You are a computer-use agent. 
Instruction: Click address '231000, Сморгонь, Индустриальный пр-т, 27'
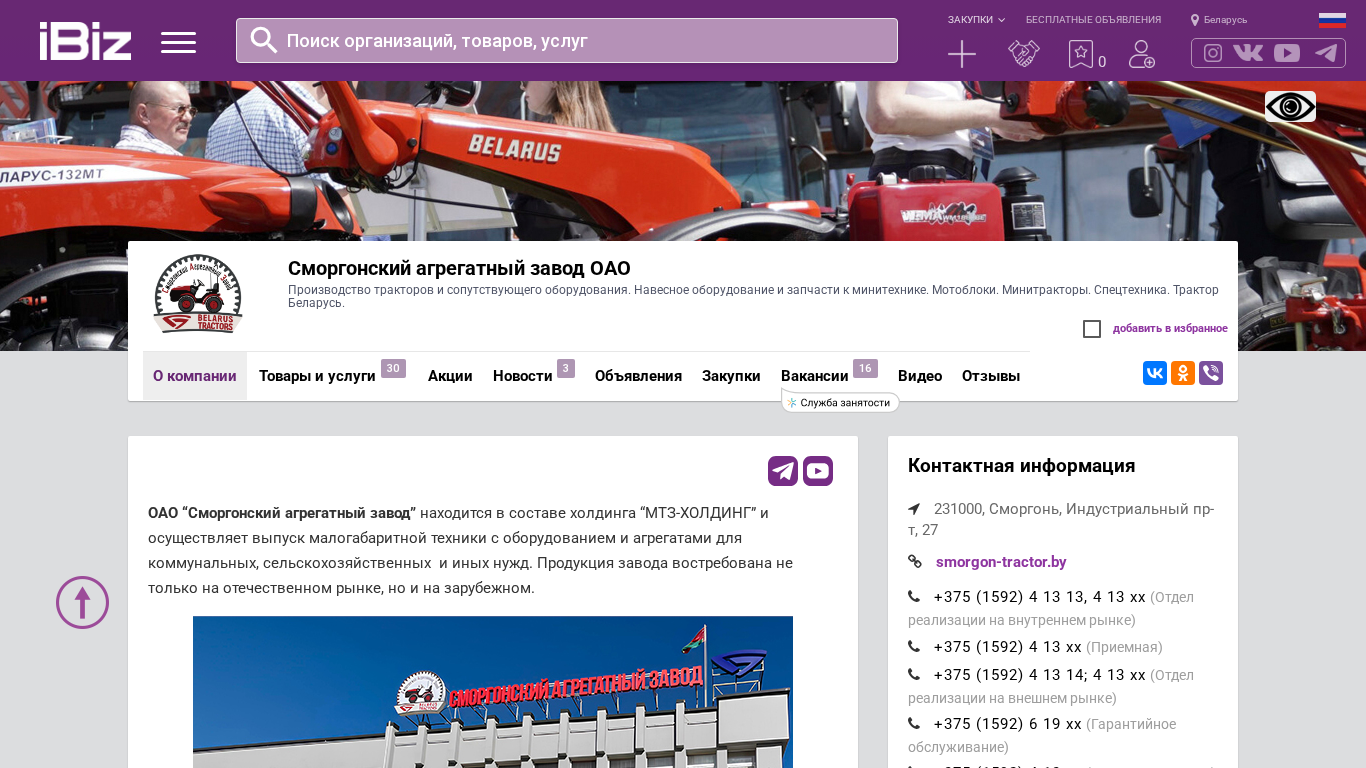[1061, 519]
